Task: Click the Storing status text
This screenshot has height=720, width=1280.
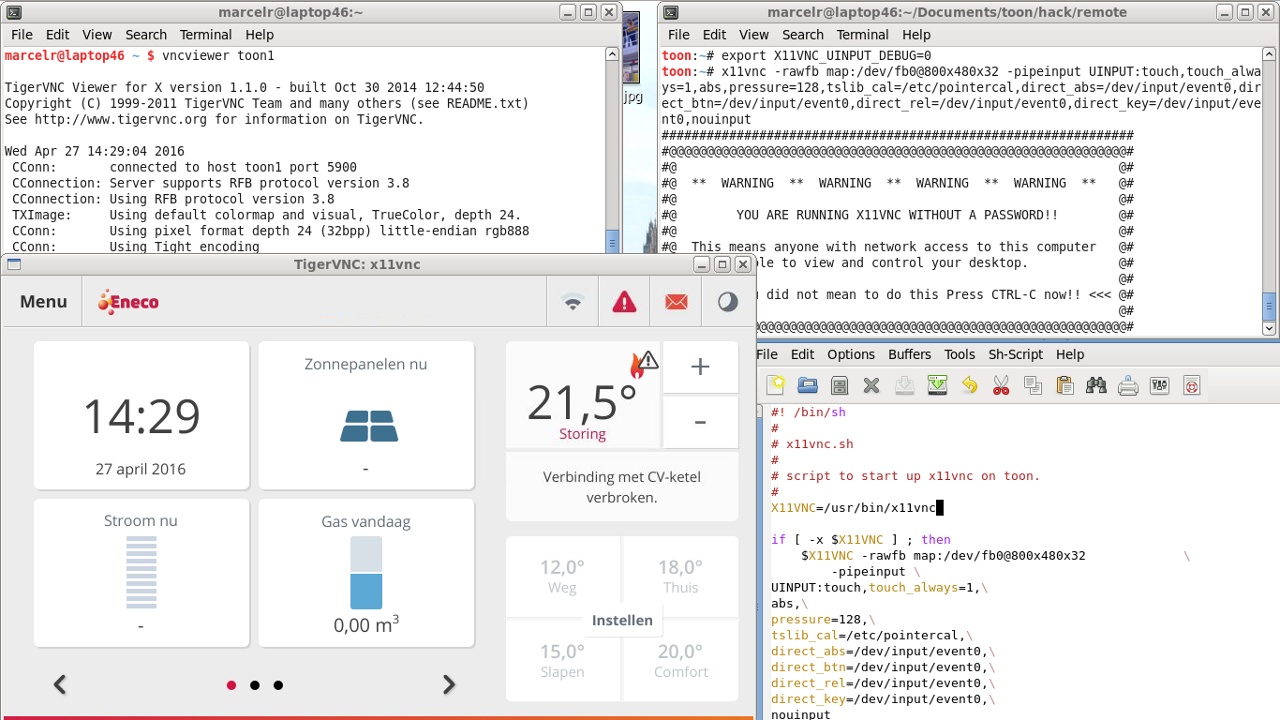Action: coord(582,434)
